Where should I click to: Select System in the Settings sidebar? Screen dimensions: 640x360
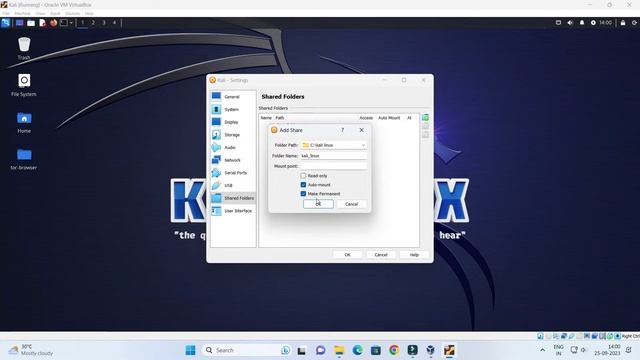233,109
